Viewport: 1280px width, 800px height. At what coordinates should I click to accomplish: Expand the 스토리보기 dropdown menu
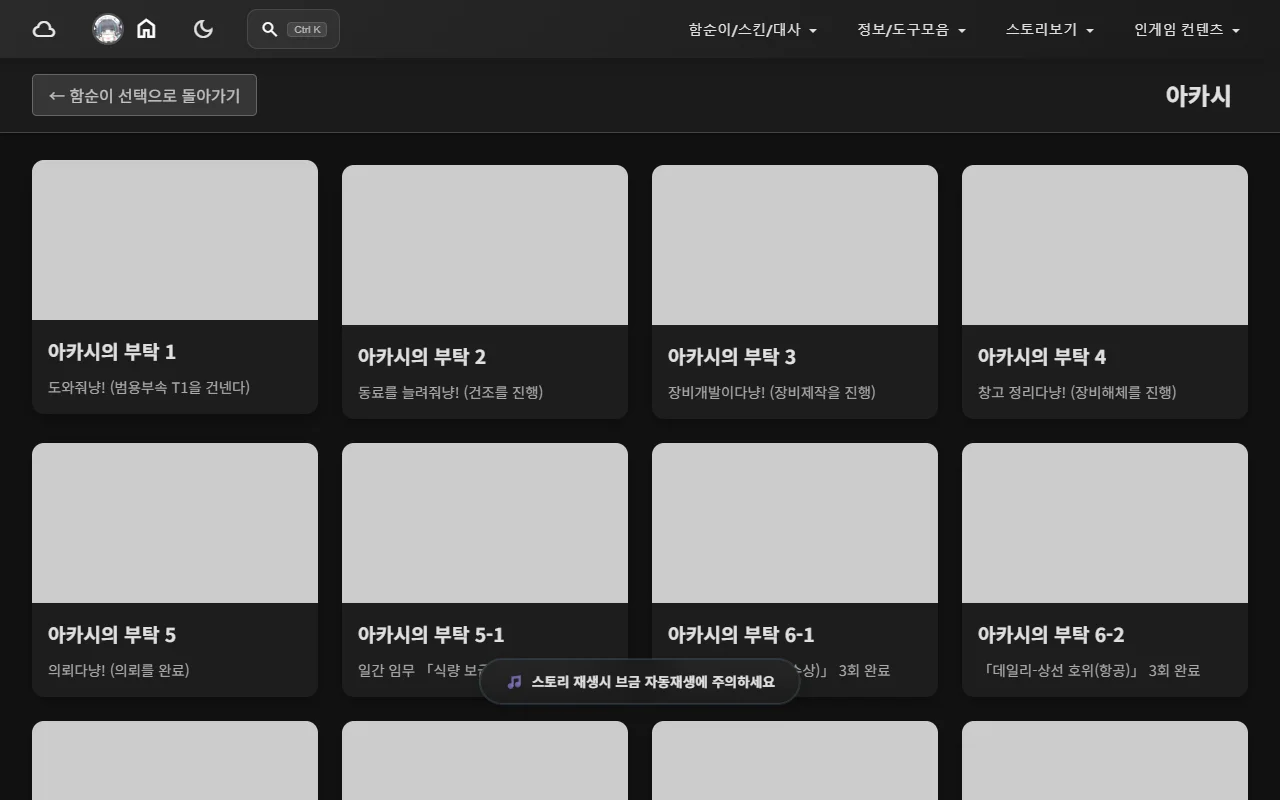click(1050, 30)
